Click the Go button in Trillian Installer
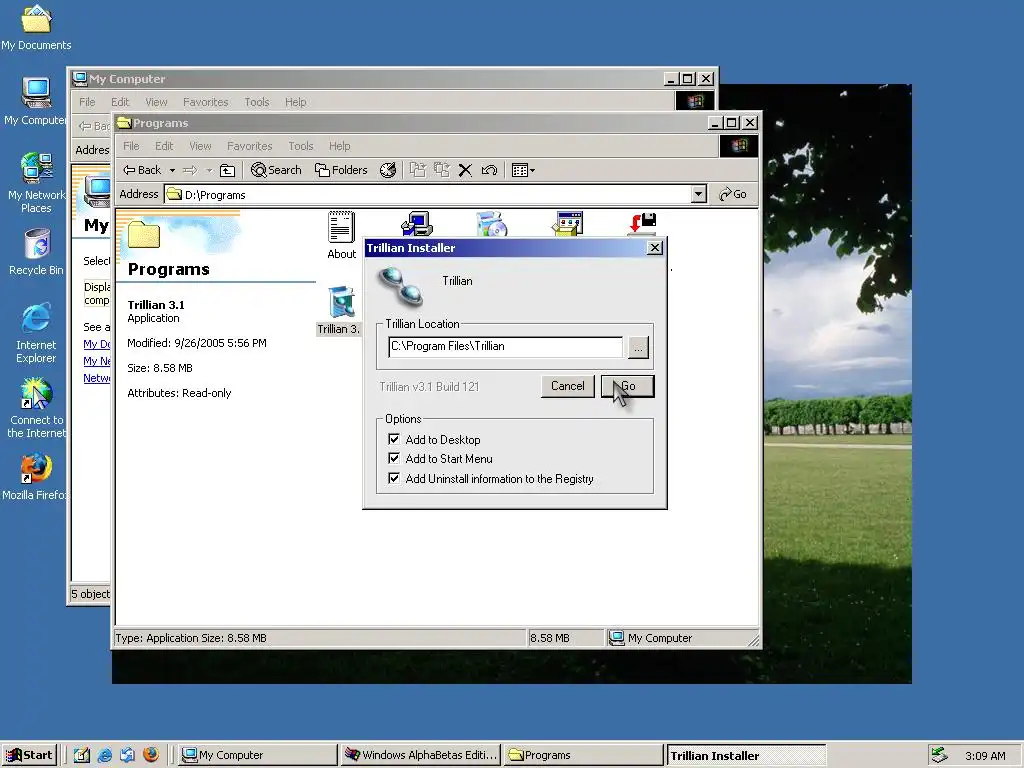This screenshot has width=1024, height=768. (628, 386)
